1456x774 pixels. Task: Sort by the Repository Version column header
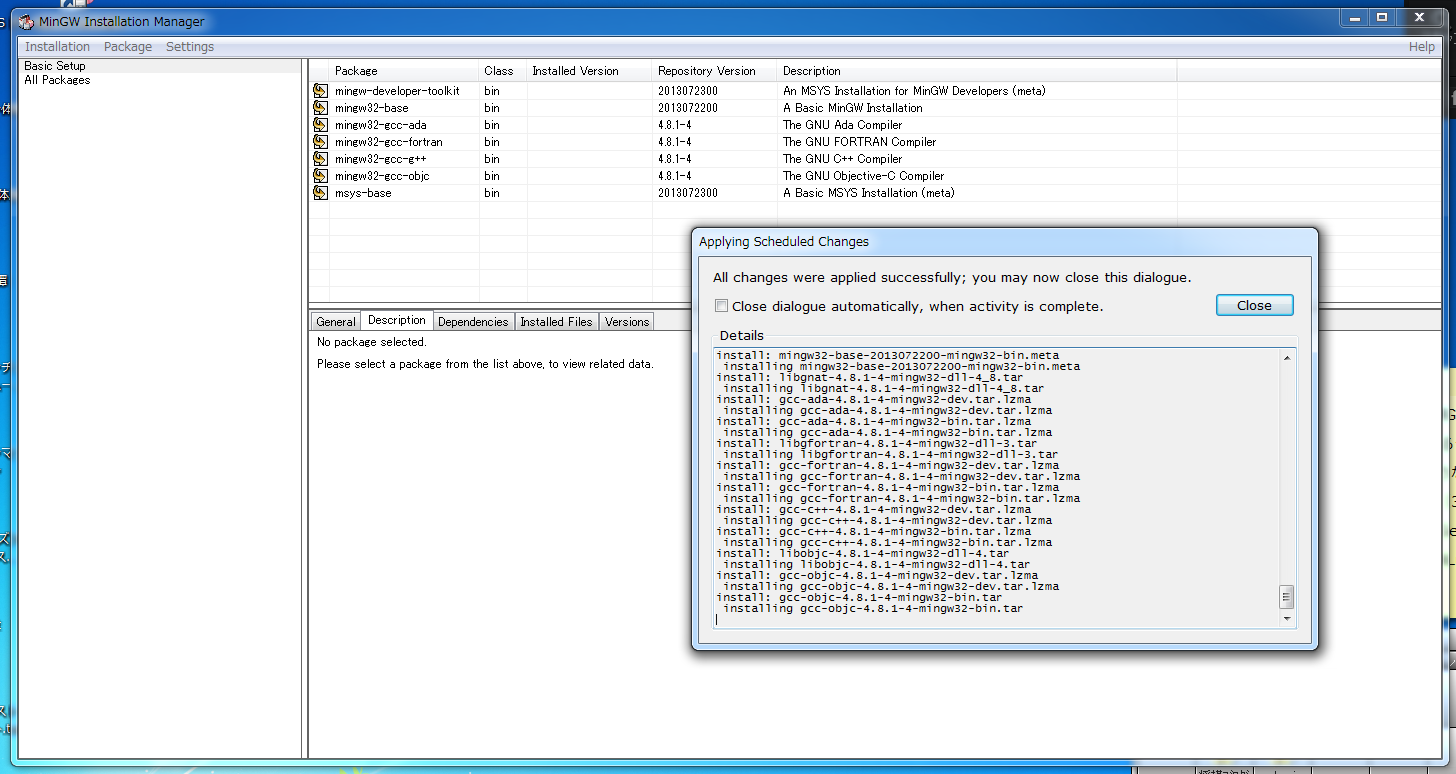pos(714,71)
